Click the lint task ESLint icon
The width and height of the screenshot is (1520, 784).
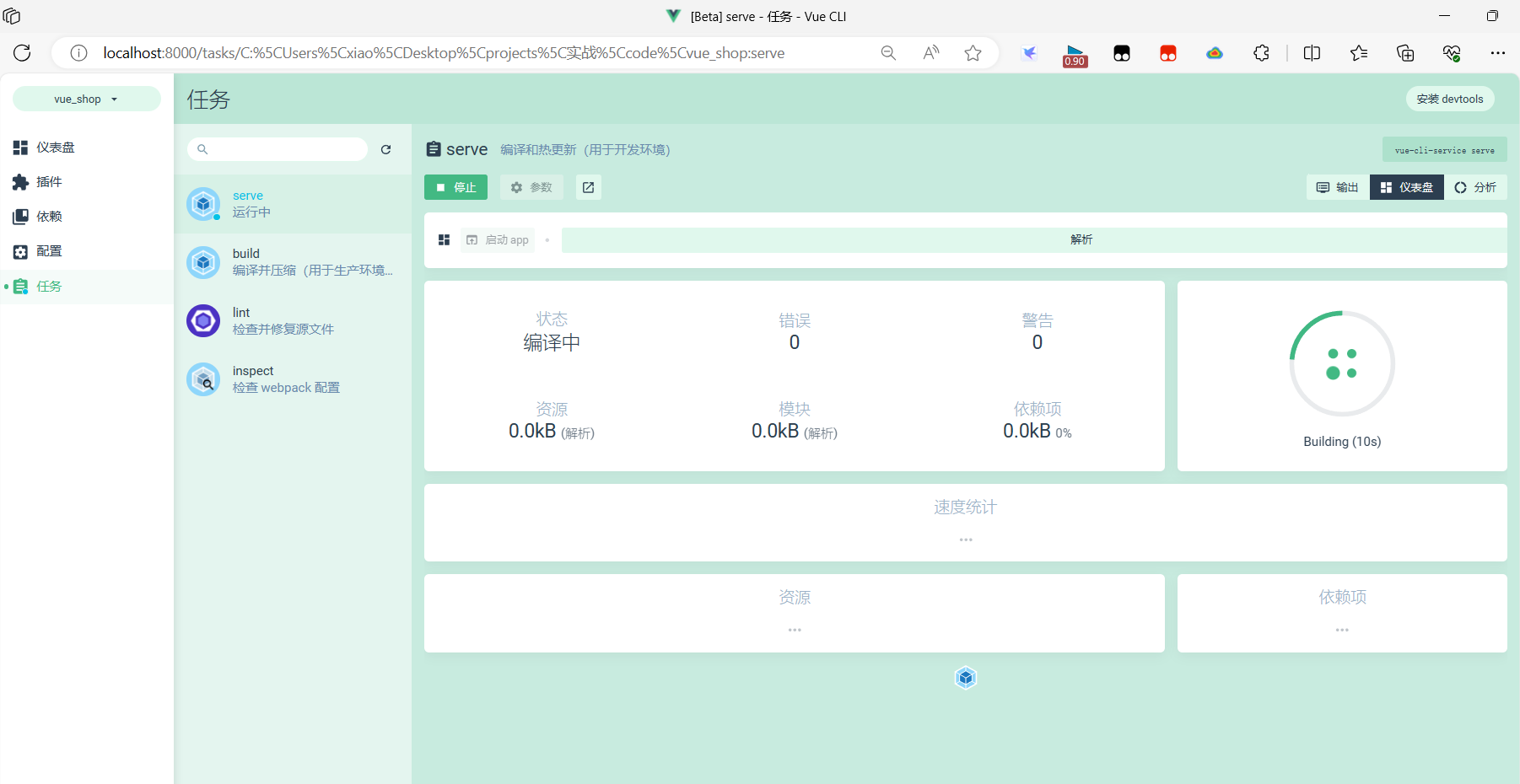(203, 321)
